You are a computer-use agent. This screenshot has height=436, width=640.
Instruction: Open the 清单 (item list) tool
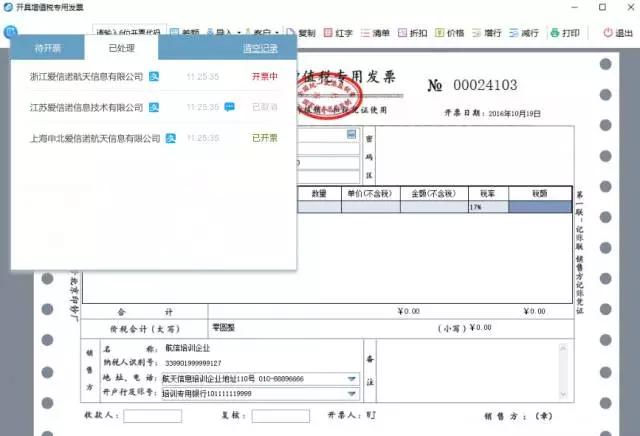[x=376, y=33]
